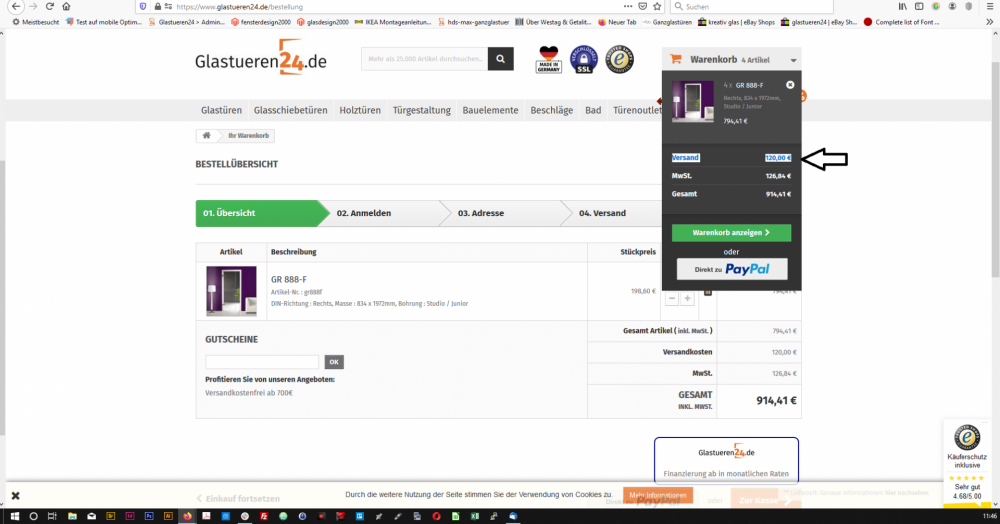Open the GR 888-F product link in table
Viewport: 1000px width, 524px height.
tap(288, 279)
